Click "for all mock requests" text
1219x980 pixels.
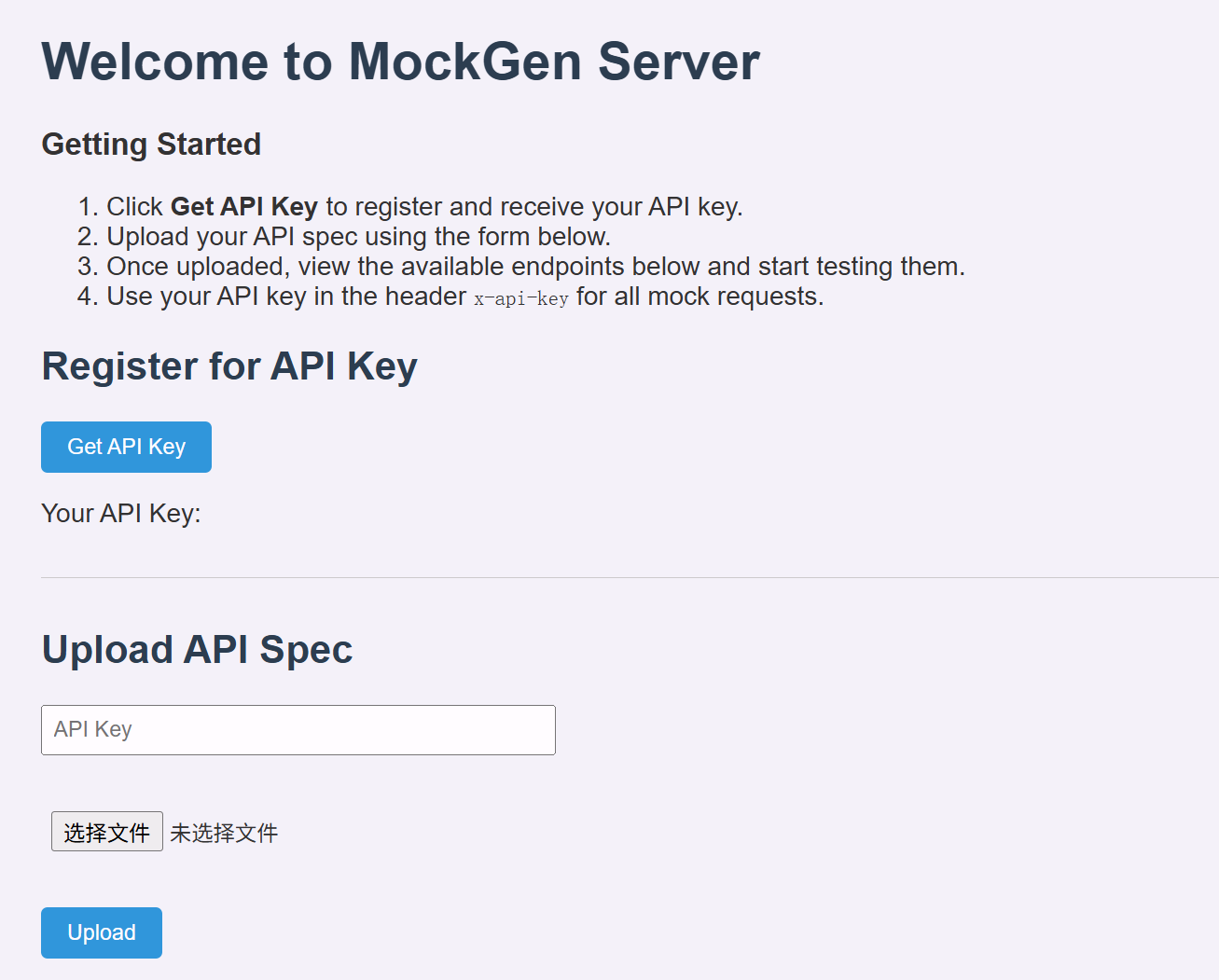tap(700, 297)
